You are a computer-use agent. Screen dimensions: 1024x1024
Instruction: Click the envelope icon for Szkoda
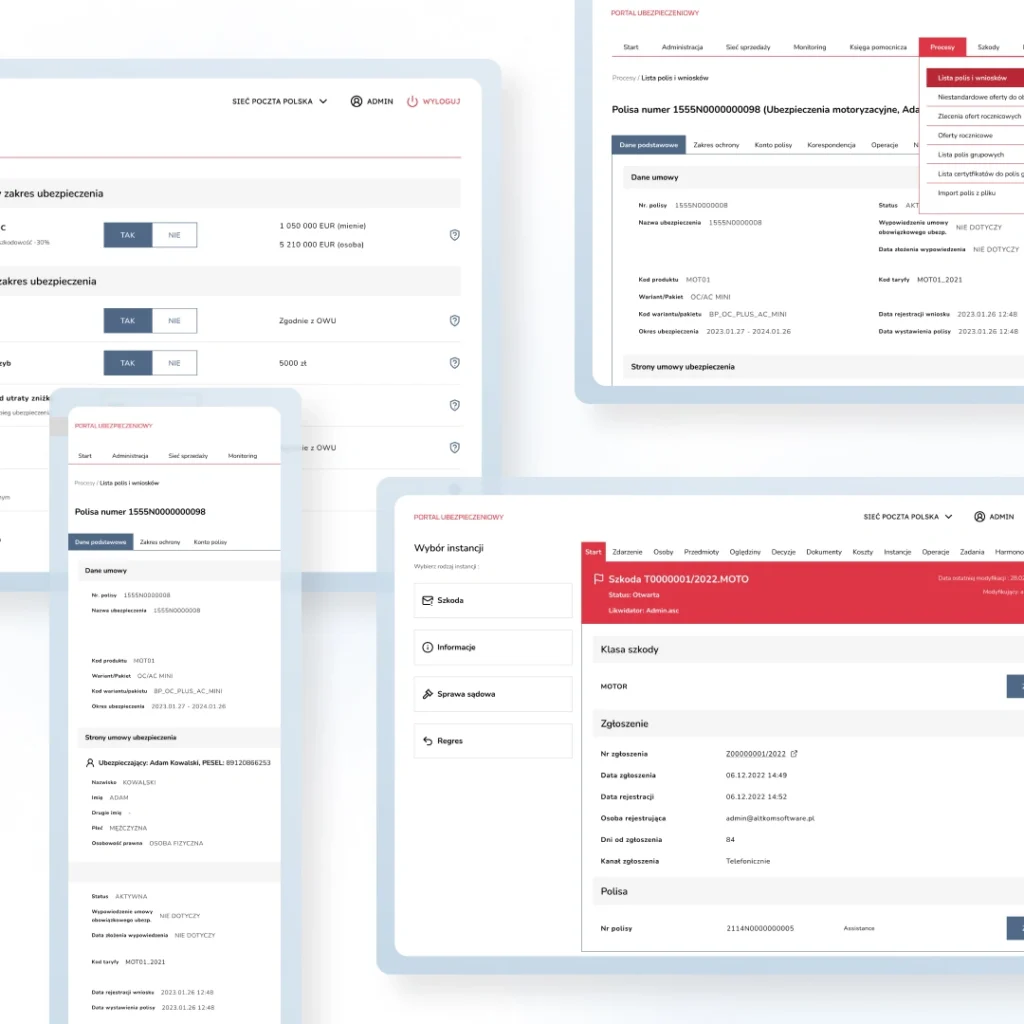click(x=428, y=600)
